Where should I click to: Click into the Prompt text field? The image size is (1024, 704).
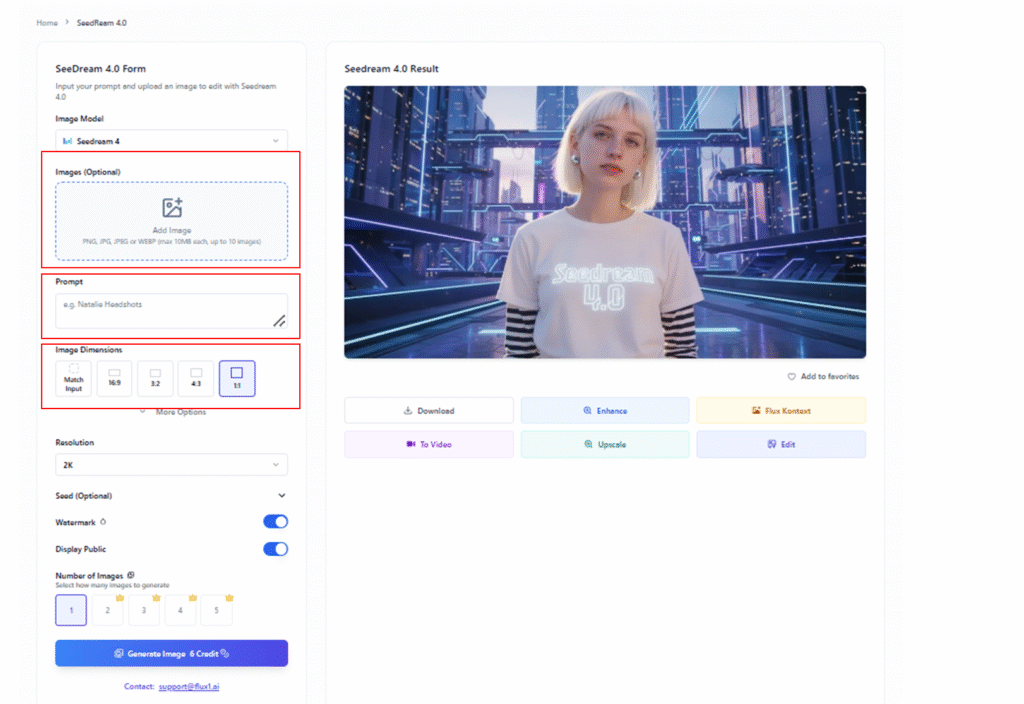click(x=172, y=311)
